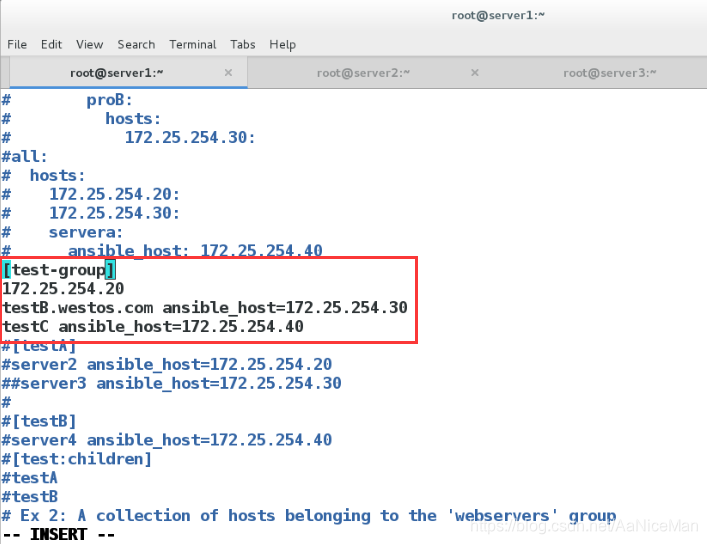The width and height of the screenshot is (707, 544).
Task: Open the File menu
Action: 17,45
